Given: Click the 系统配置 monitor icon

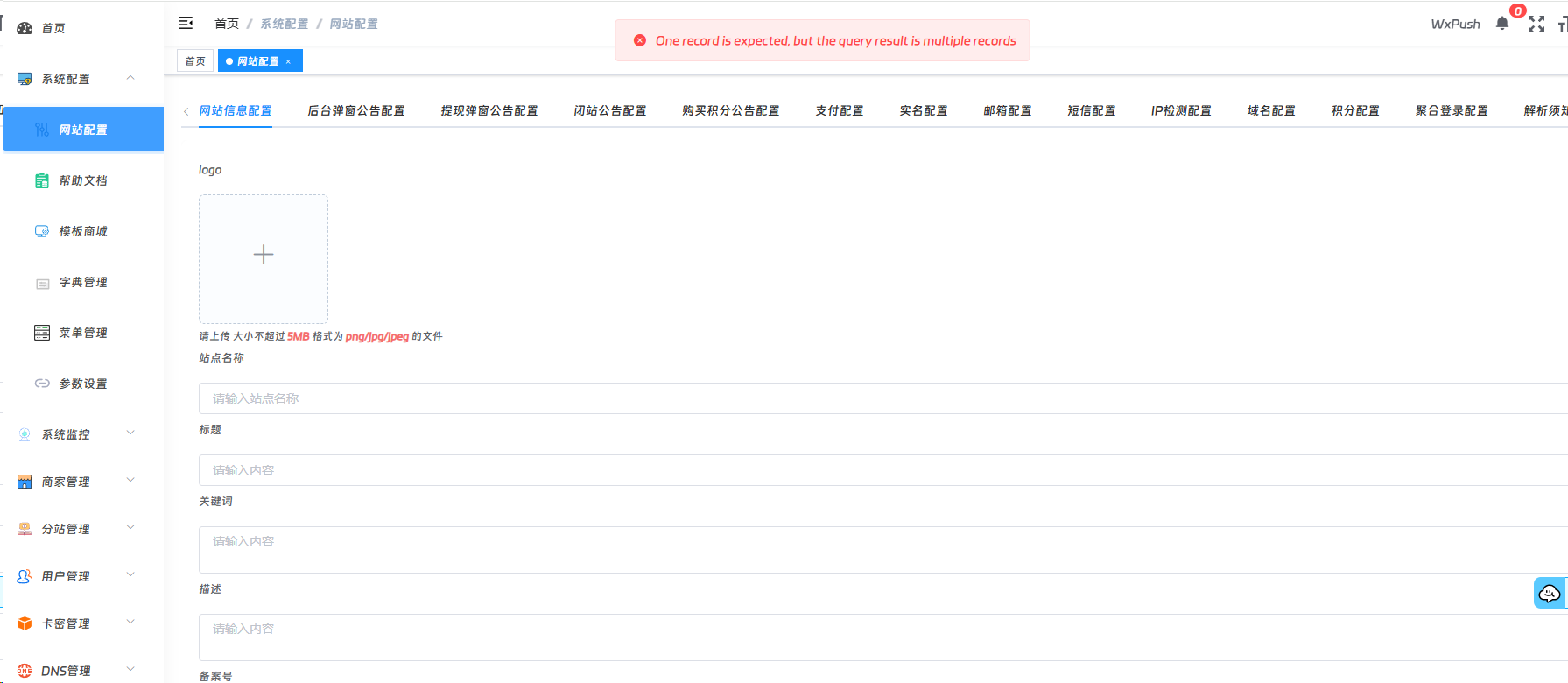Looking at the screenshot, I should click(25, 79).
